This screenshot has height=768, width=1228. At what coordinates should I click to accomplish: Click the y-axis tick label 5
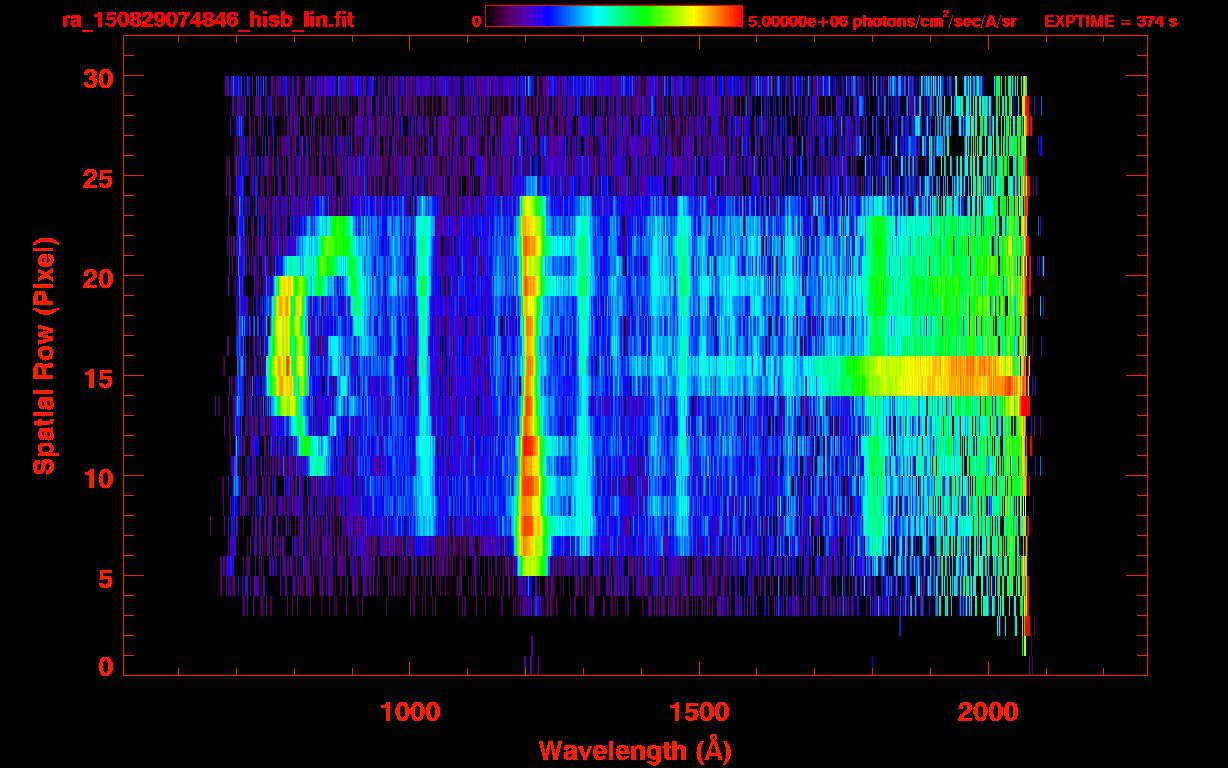point(106,577)
